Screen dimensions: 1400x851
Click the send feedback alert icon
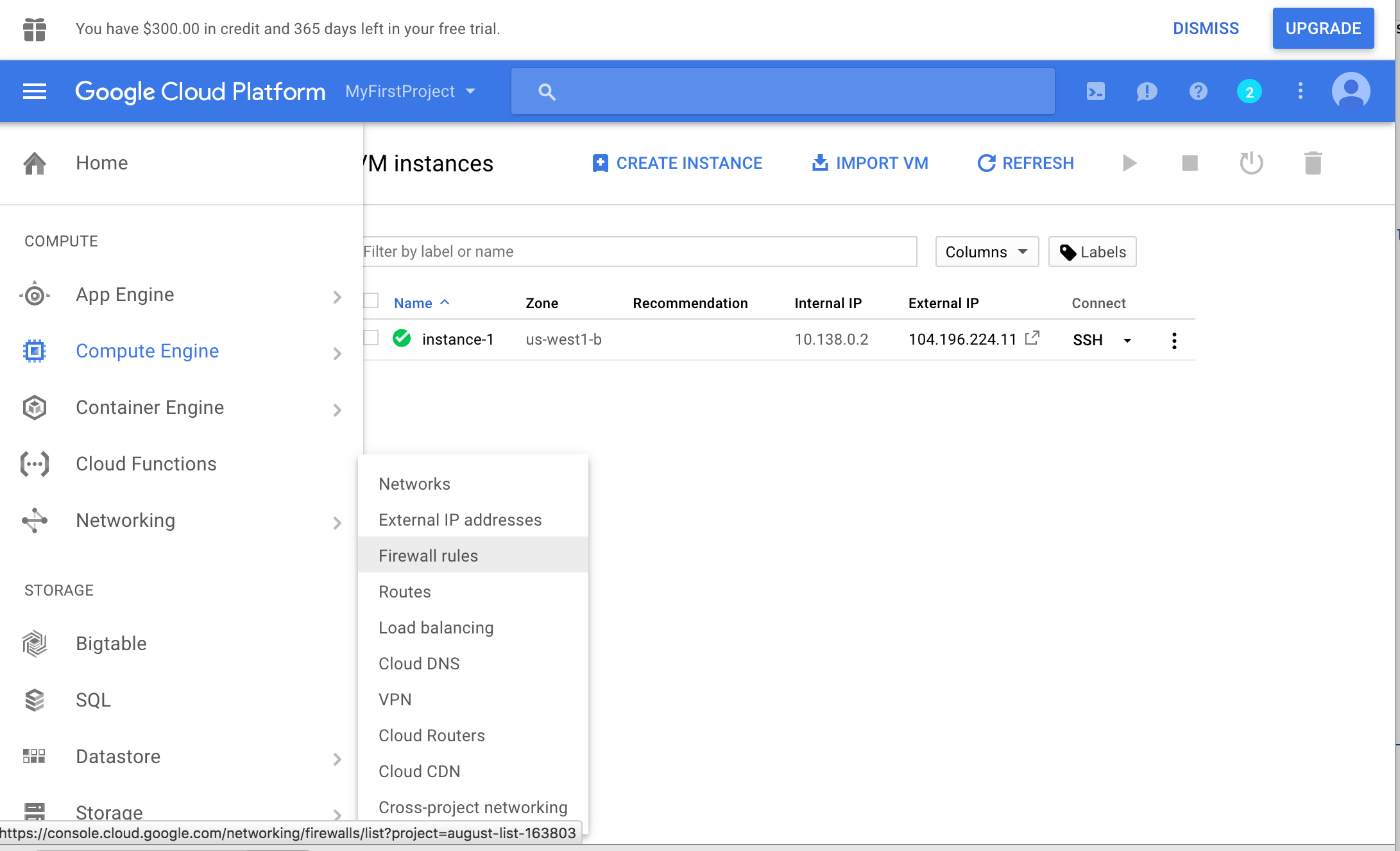tap(1147, 92)
